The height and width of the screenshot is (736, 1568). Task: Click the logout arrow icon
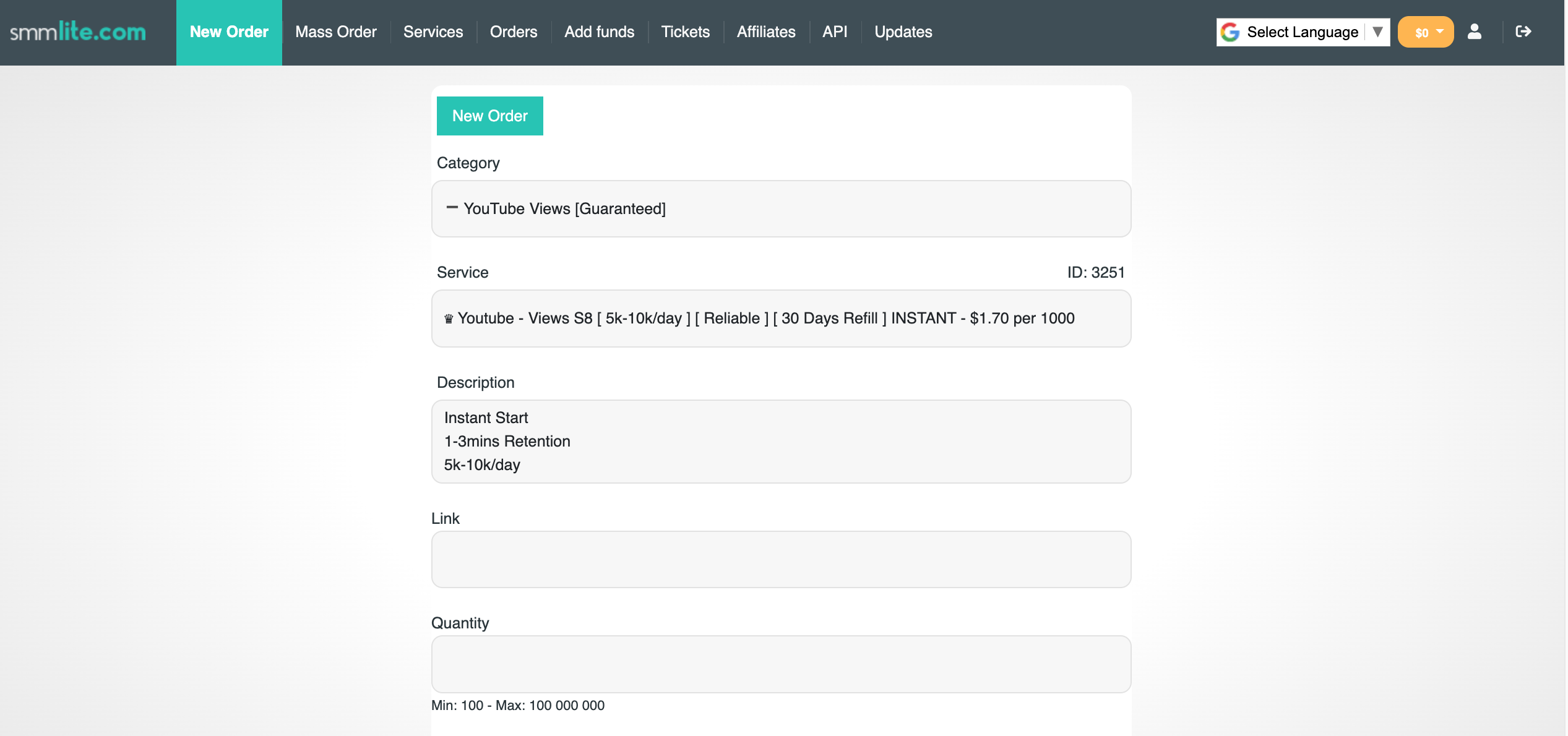click(x=1523, y=32)
